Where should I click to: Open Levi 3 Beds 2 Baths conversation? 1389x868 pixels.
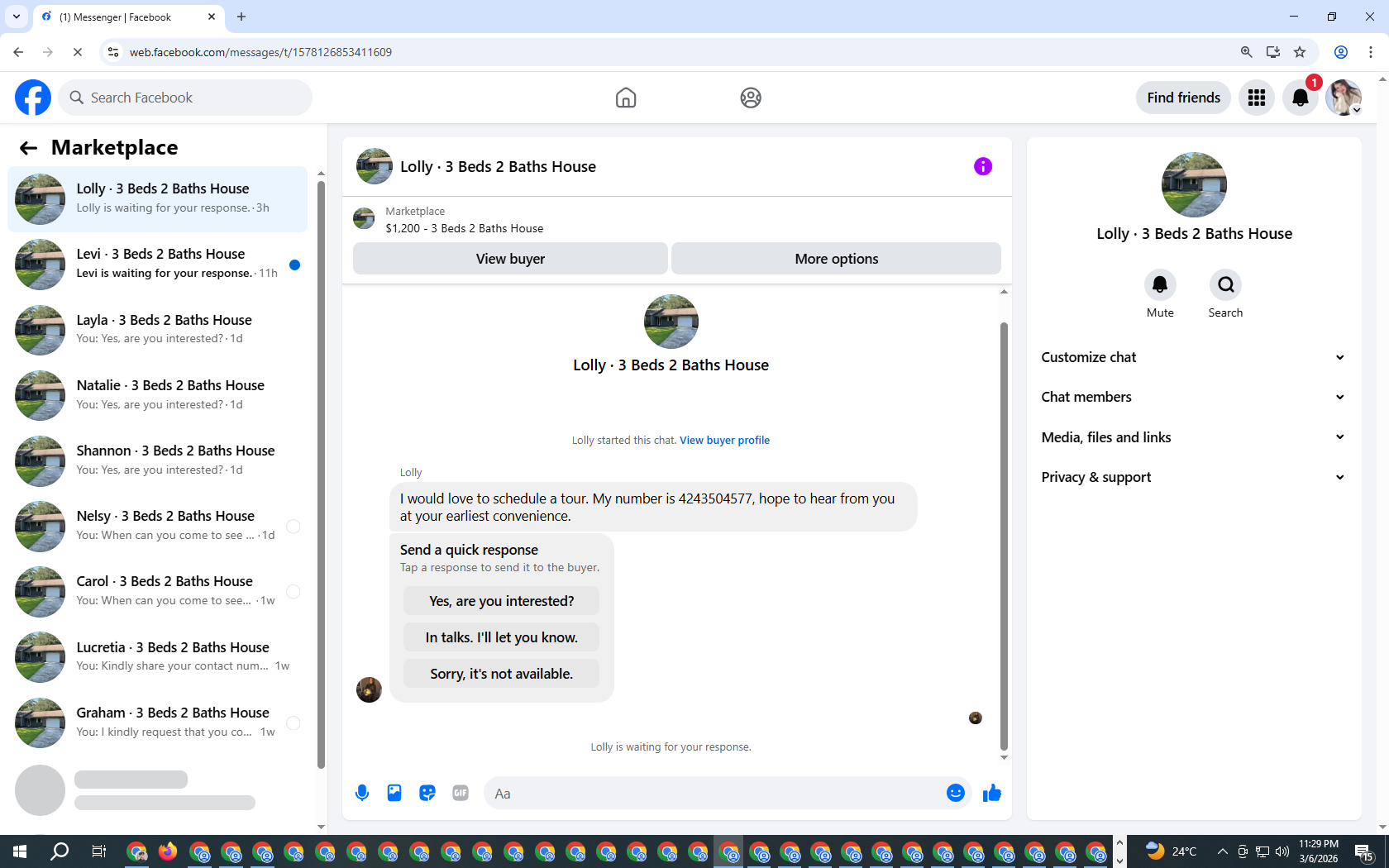157,265
